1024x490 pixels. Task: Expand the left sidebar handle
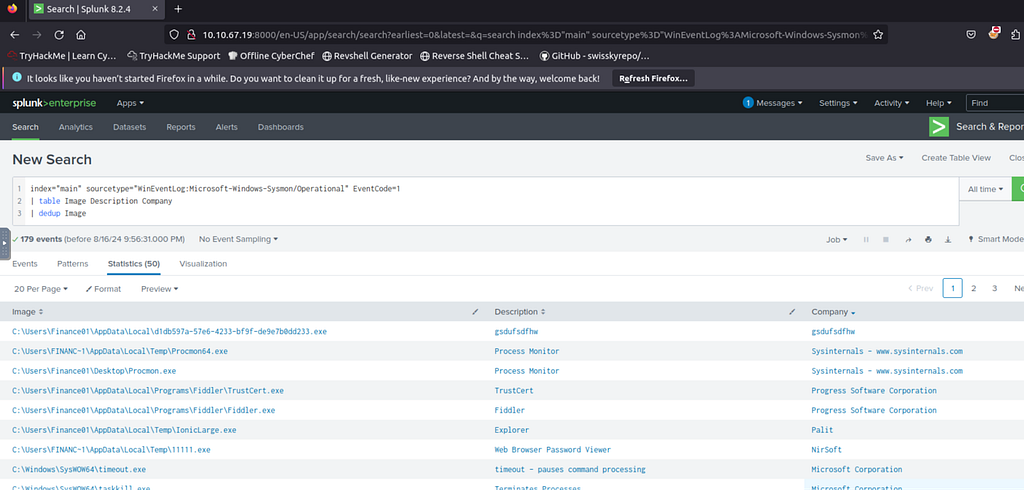[x=5, y=244]
